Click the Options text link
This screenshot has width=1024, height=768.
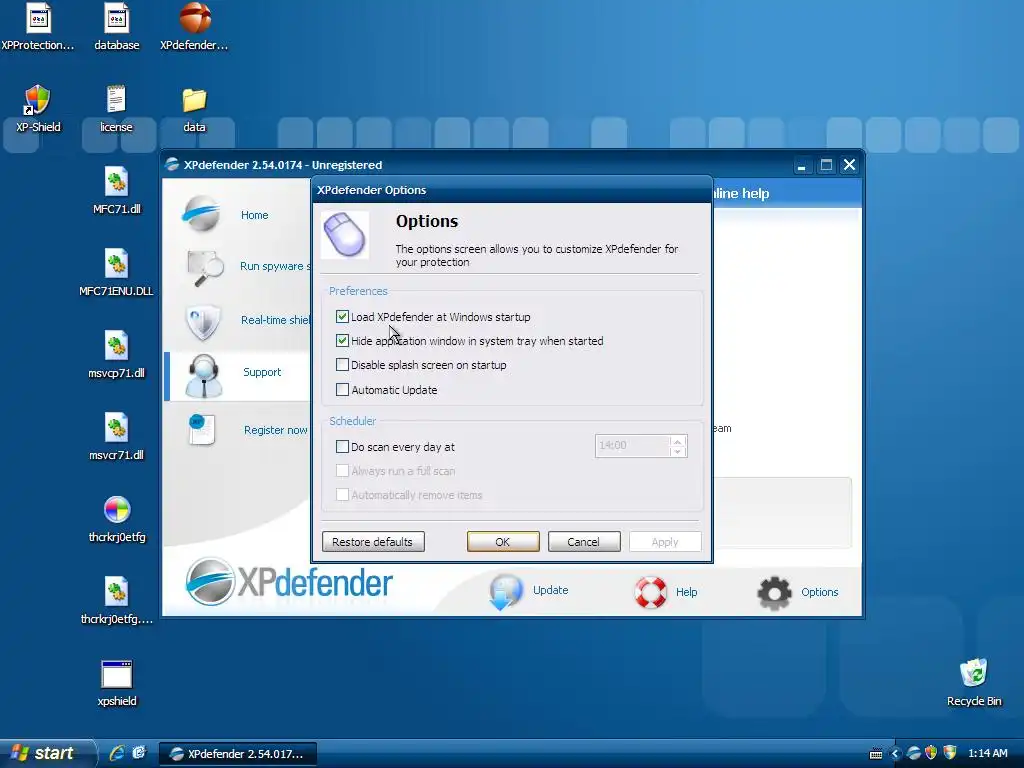[x=820, y=592]
